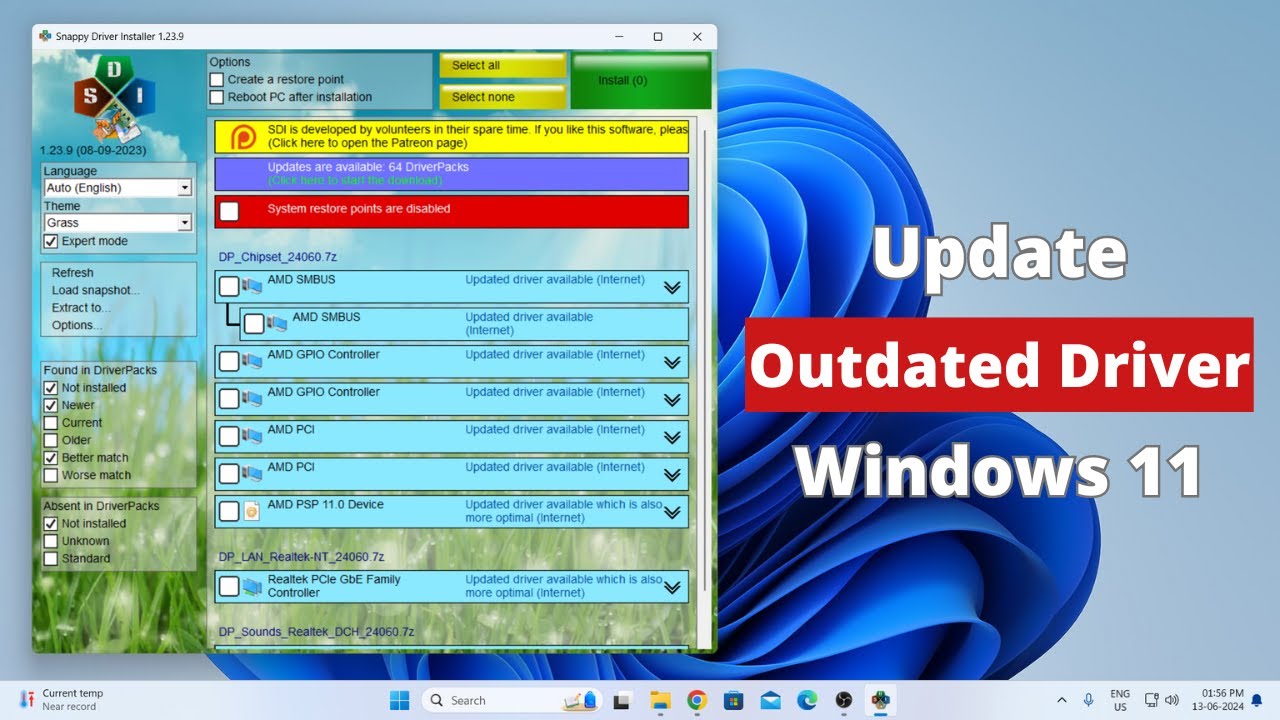Click the green Install (0) button

click(641, 81)
